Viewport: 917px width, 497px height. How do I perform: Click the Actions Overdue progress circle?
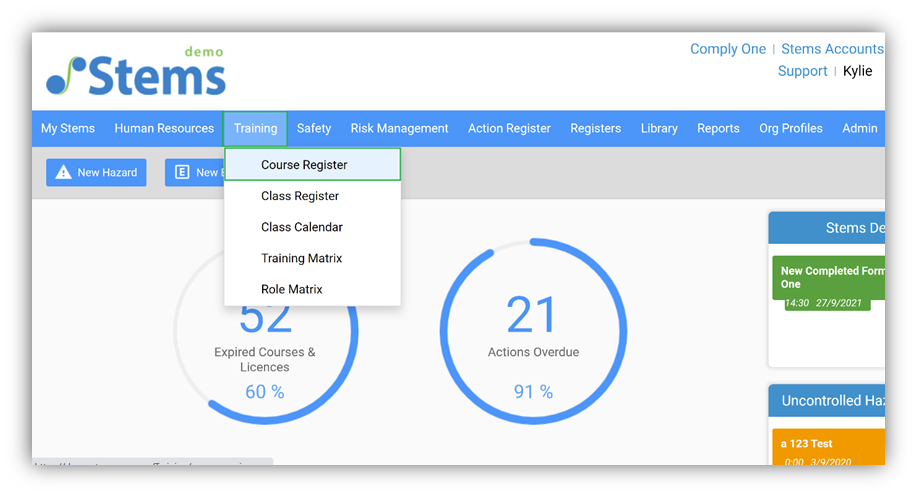tap(533, 331)
